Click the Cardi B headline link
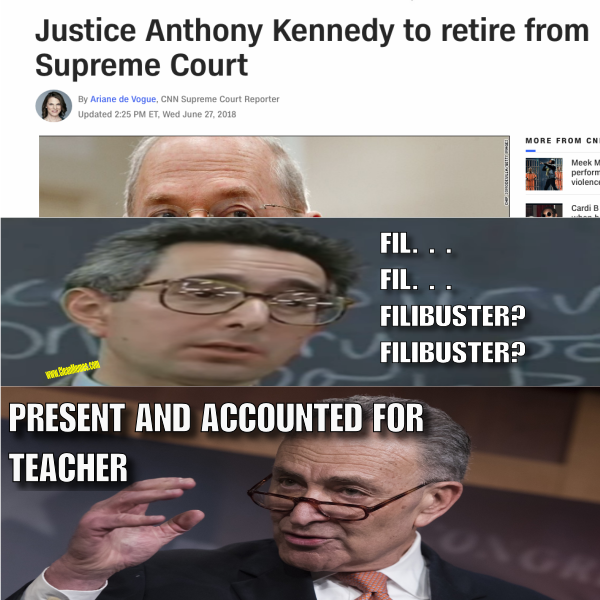Screen dimensions: 600x600 coord(585,210)
